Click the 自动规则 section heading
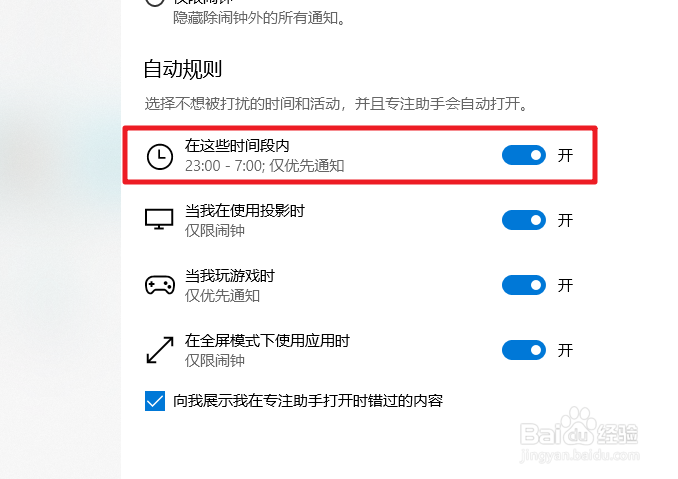Screen dimensions: 678x479 click(182, 69)
